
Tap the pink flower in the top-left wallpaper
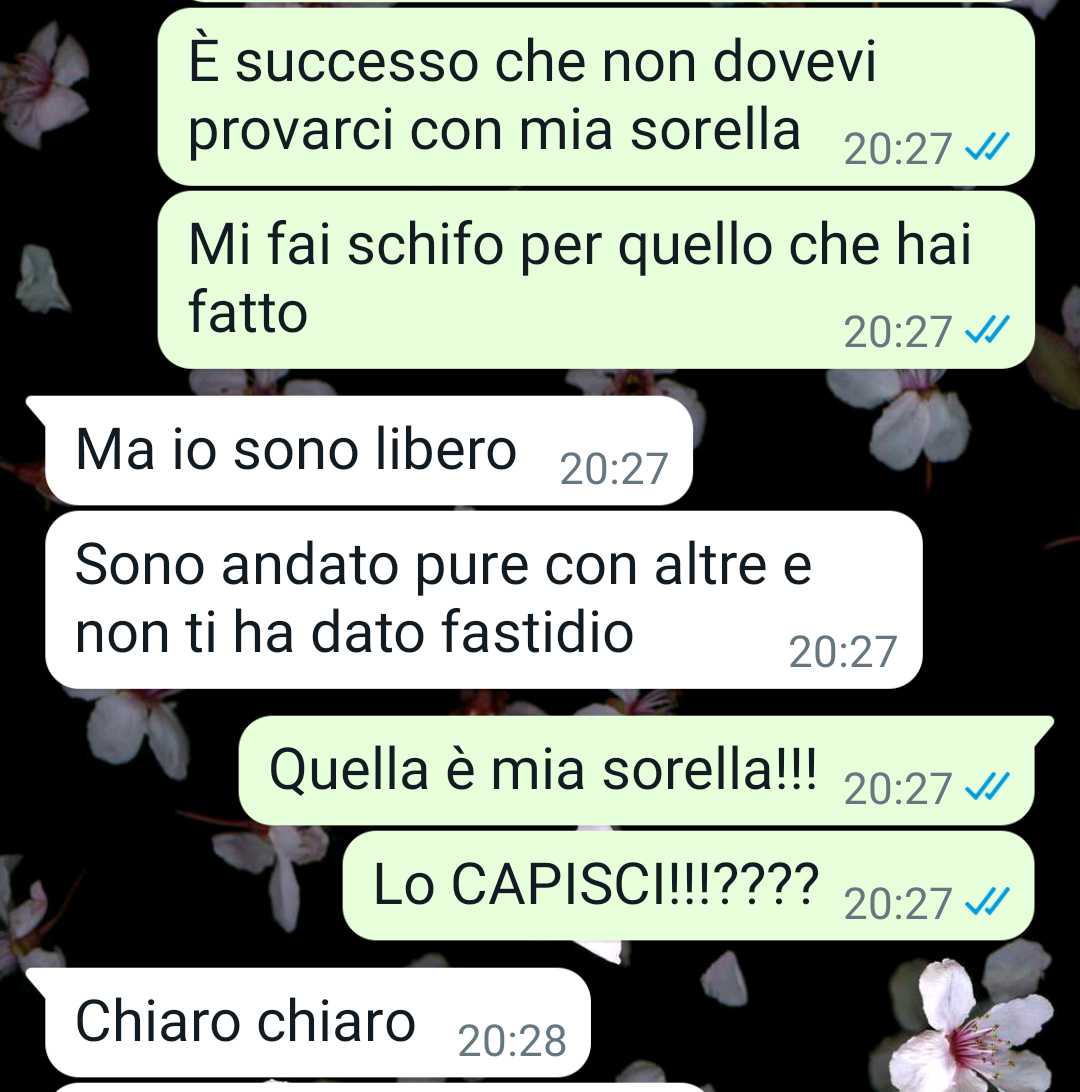pyautogui.click(x=43, y=84)
